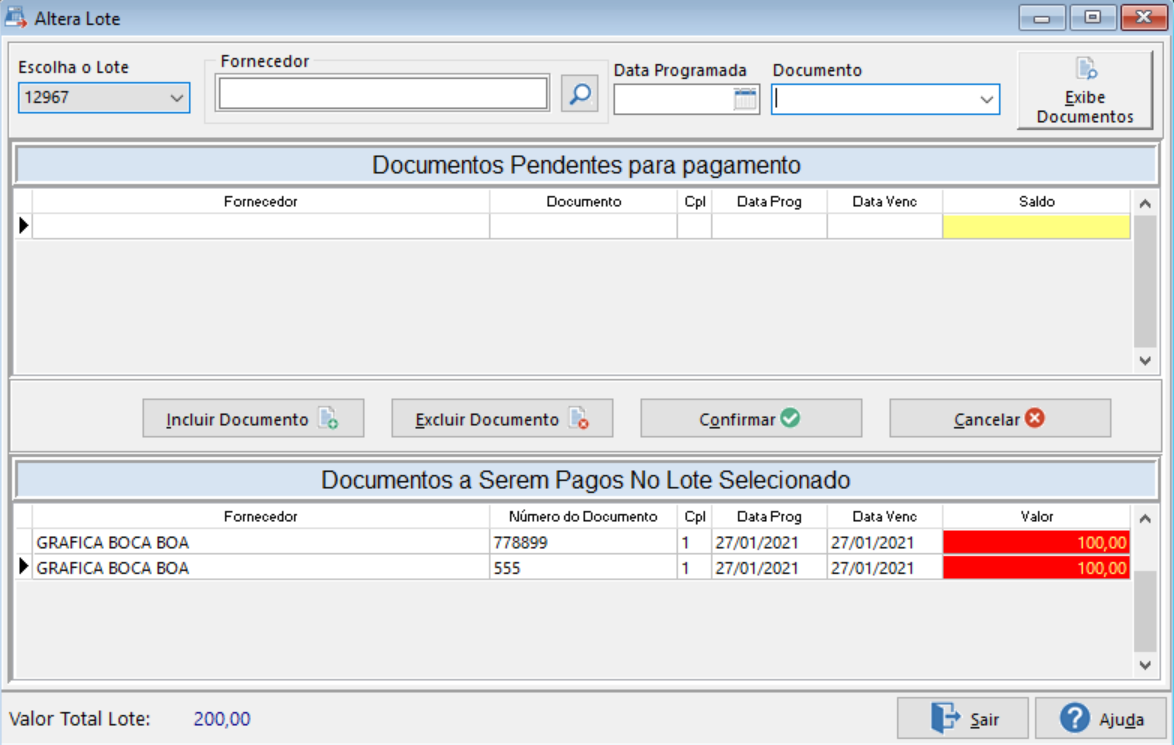Maximize the Altera Lote window
Viewport: 1174px width, 745px height.
pos(1092,17)
